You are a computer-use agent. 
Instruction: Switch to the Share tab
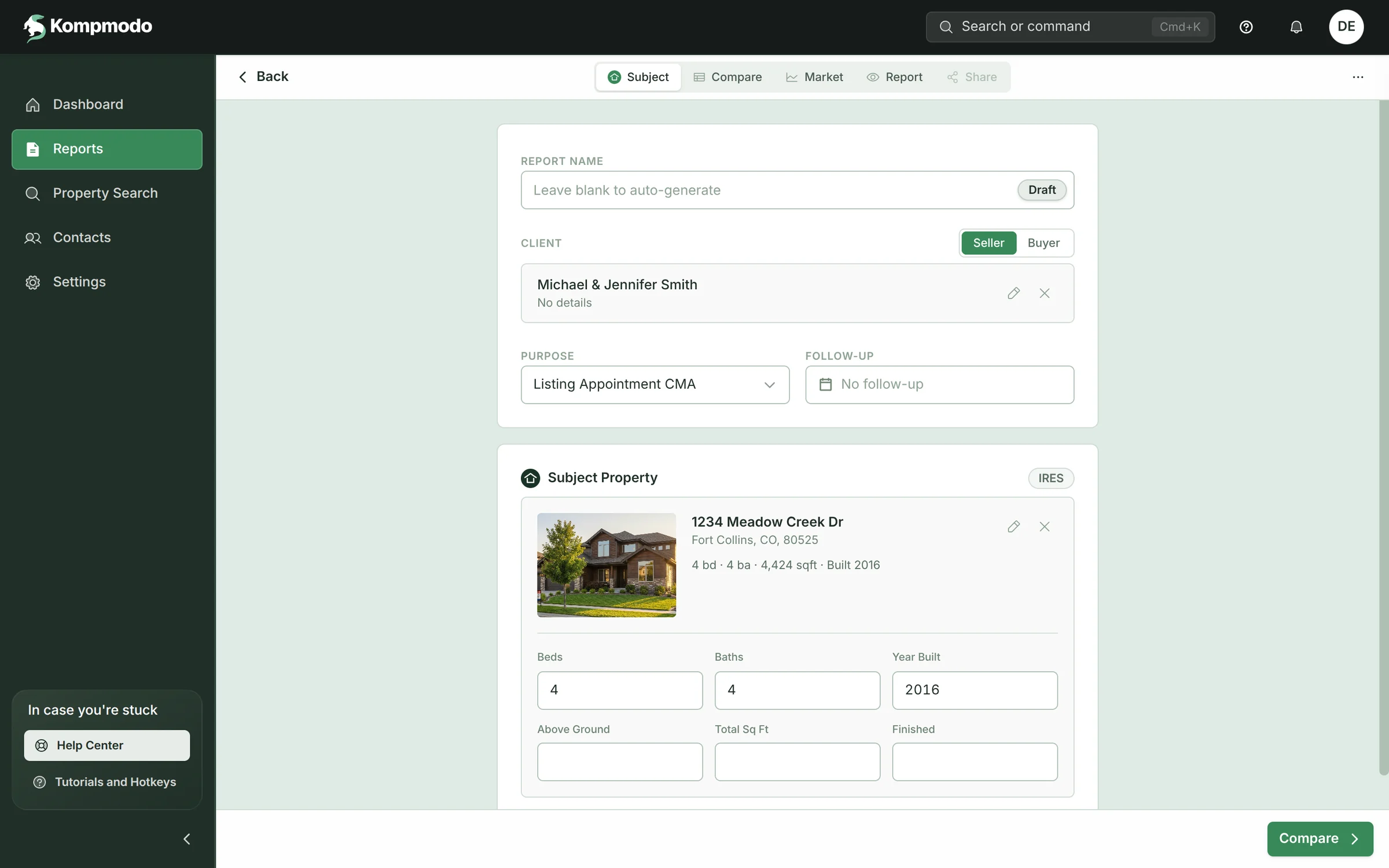972,77
